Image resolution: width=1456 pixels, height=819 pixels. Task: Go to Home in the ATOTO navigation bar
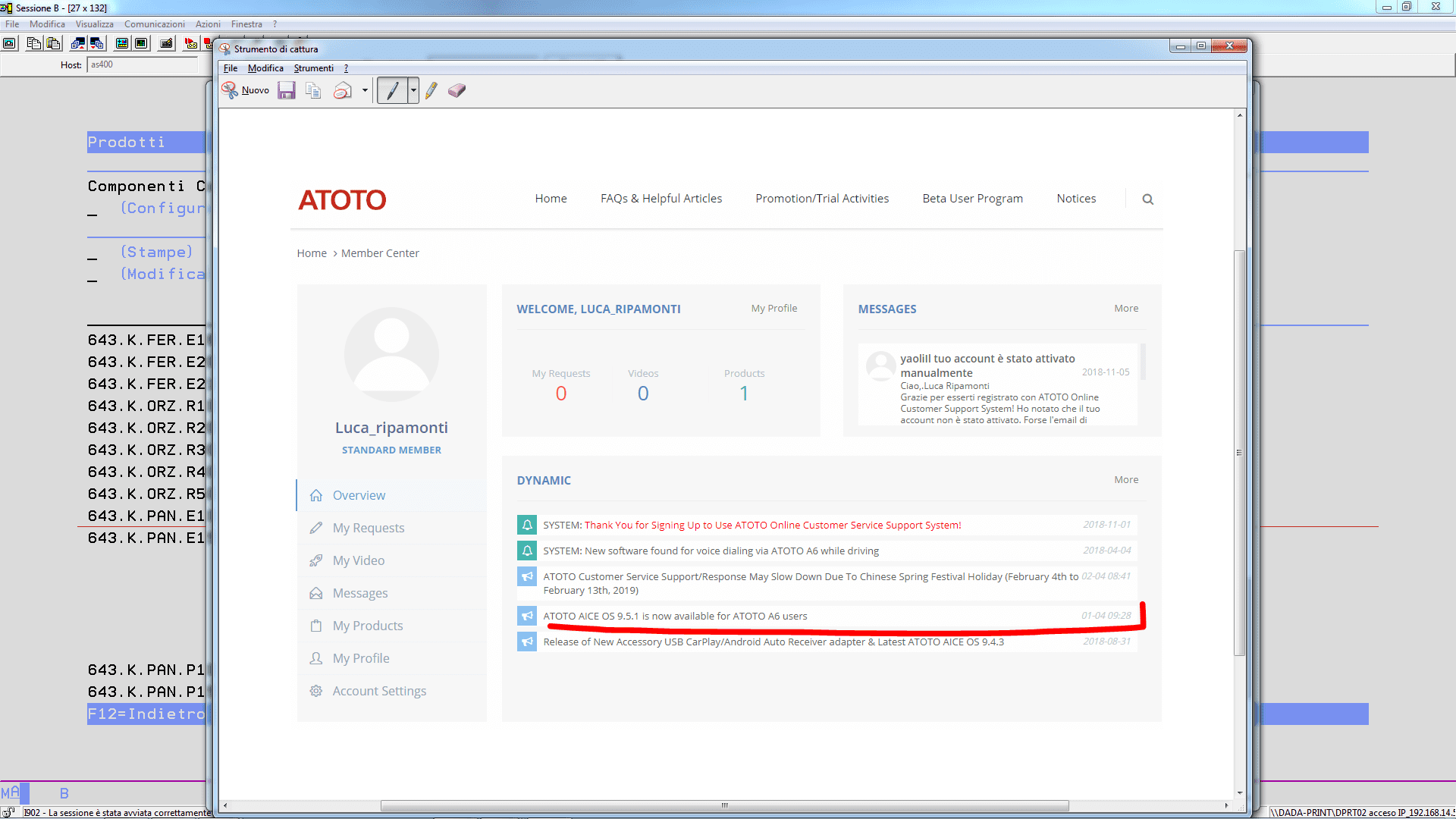point(551,199)
